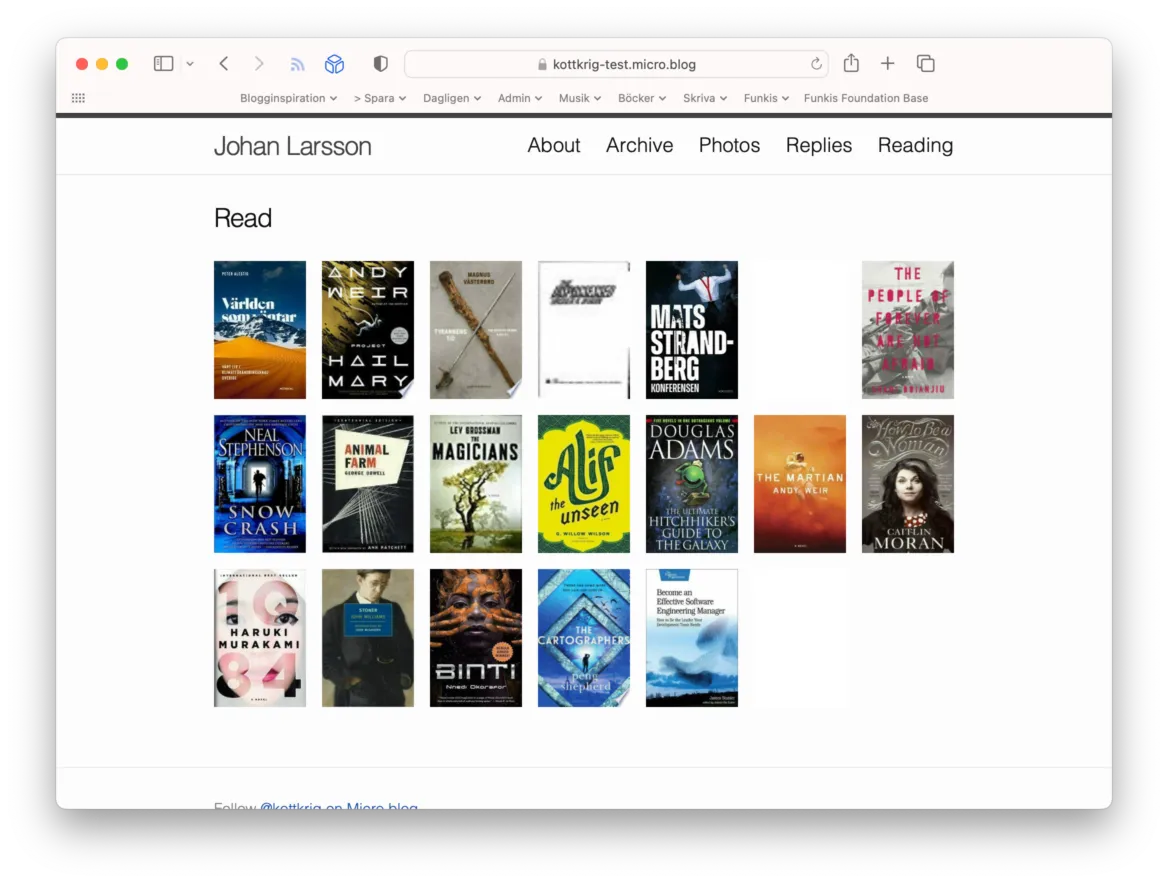Open Alif the Unseen book cover
Screen dimensions: 1168x883
(x=583, y=484)
